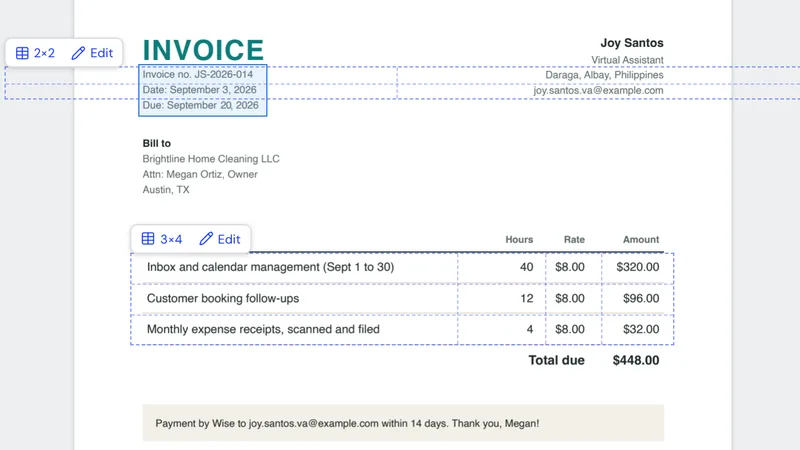
Task: Click the 'Payment by Wise' note box
Action: 403,423
